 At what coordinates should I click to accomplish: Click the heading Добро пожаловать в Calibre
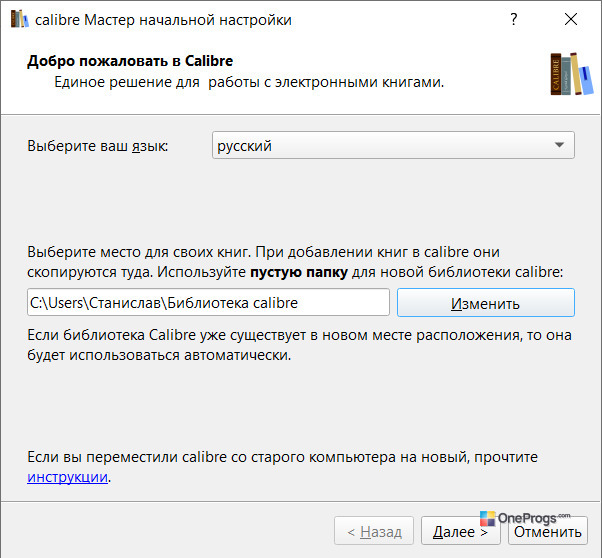pos(130,61)
